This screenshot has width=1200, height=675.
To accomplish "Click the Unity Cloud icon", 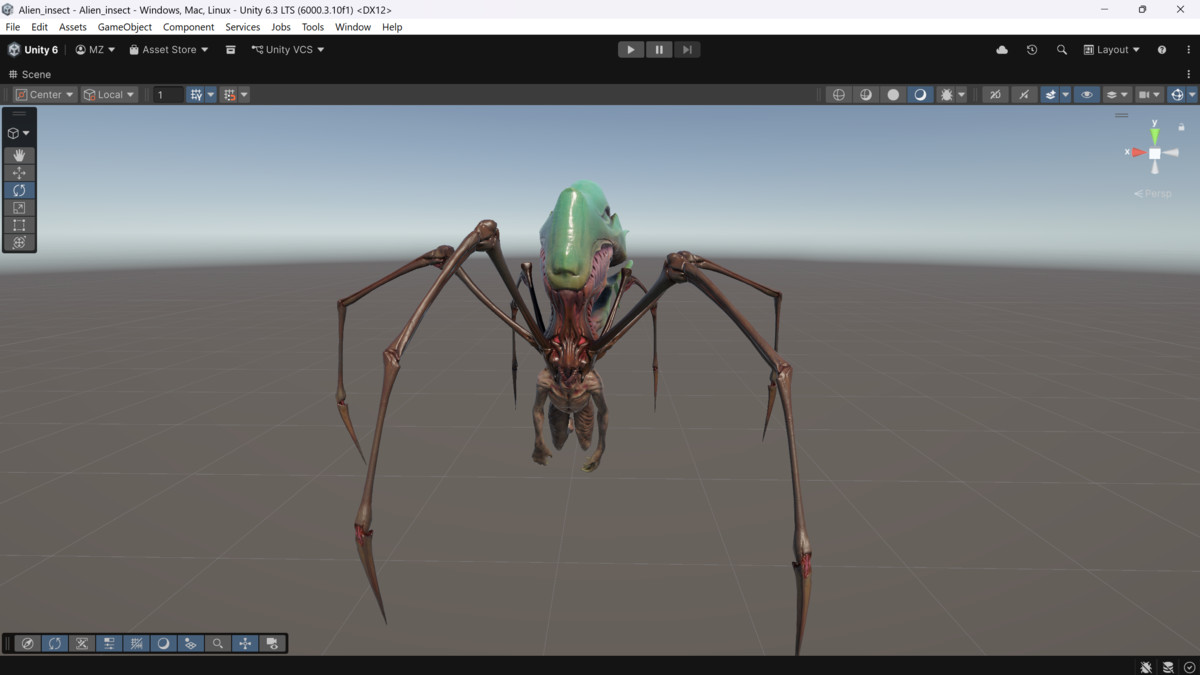I will tap(1001, 49).
